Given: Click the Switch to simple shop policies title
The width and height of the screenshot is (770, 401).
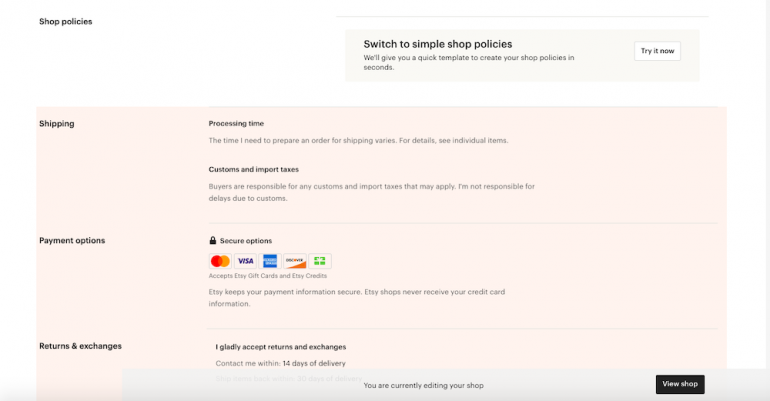Looking at the screenshot, I should pyautogui.click(x=438, y=44).
